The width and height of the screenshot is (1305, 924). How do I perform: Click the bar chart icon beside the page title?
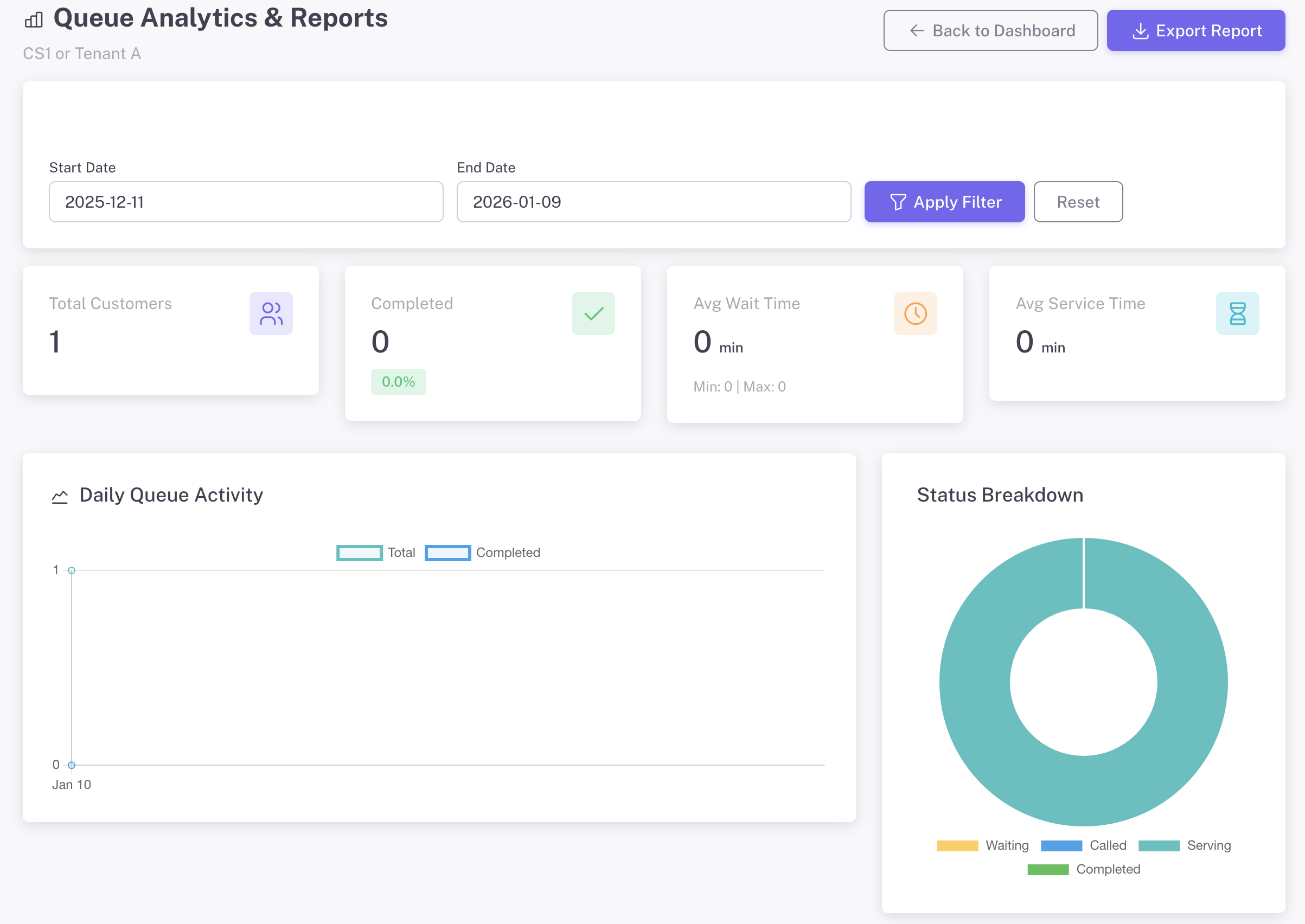point(33,19)
